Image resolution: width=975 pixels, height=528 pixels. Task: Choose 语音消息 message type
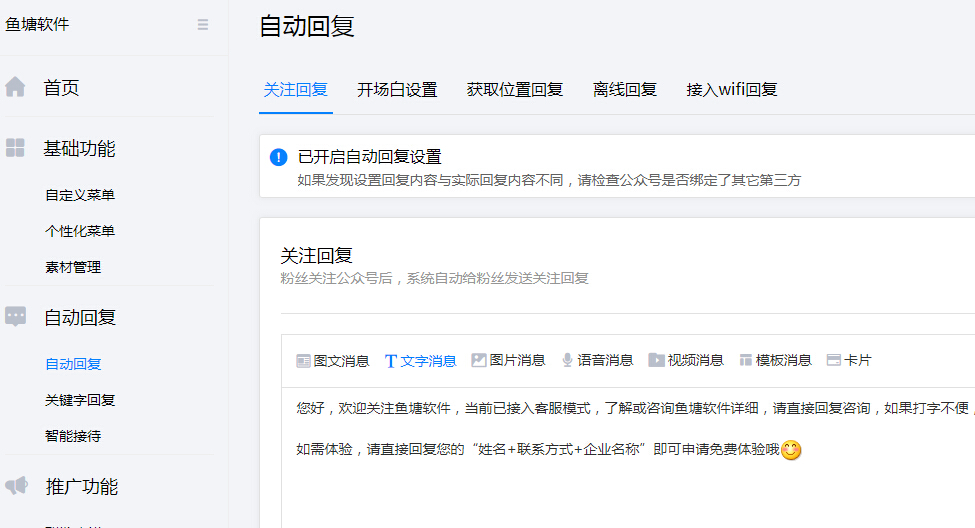point(604,360)
